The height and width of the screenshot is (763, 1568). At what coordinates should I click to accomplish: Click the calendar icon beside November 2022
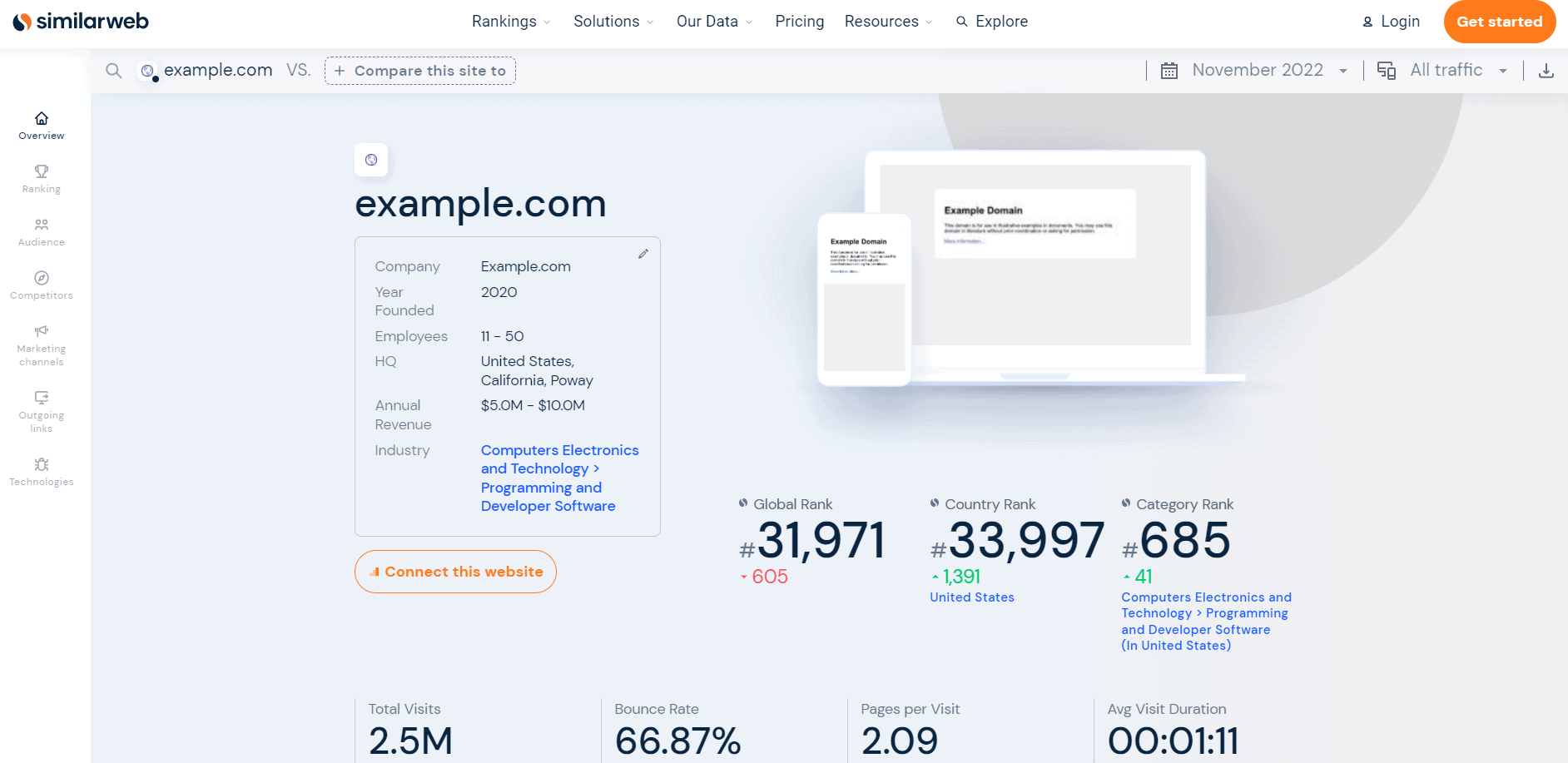[1169, 71]
